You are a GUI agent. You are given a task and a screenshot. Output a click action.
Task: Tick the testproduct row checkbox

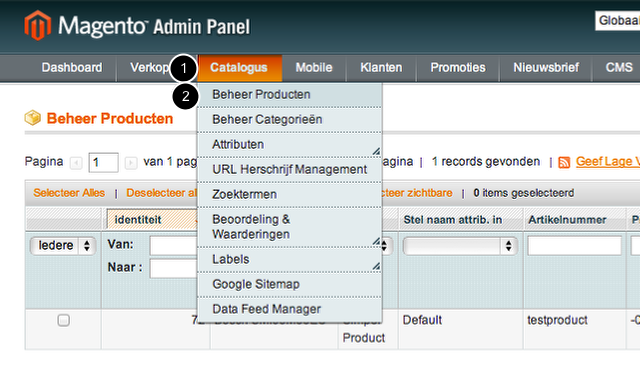pos(63,320)
